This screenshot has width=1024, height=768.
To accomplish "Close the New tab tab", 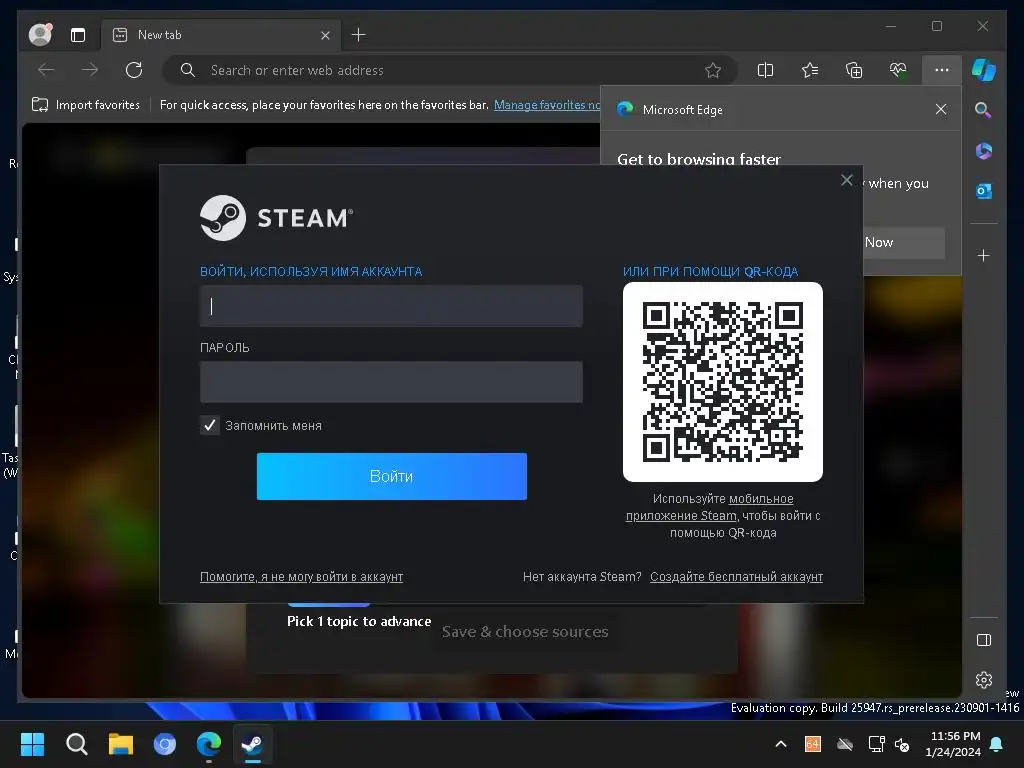I will coord(325,35).
